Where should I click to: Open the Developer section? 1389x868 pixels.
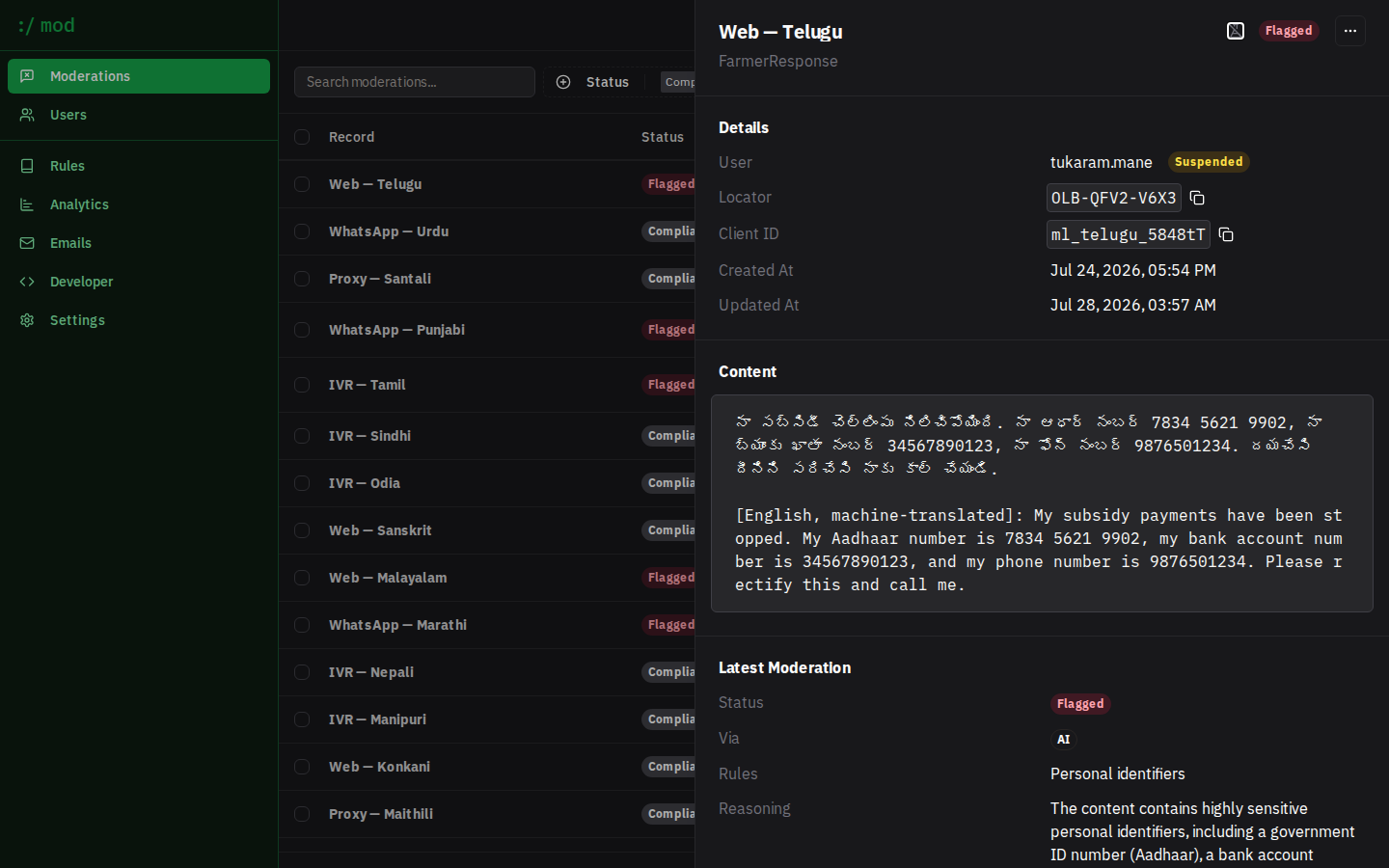pyautogui.click(x=139, y=282)
